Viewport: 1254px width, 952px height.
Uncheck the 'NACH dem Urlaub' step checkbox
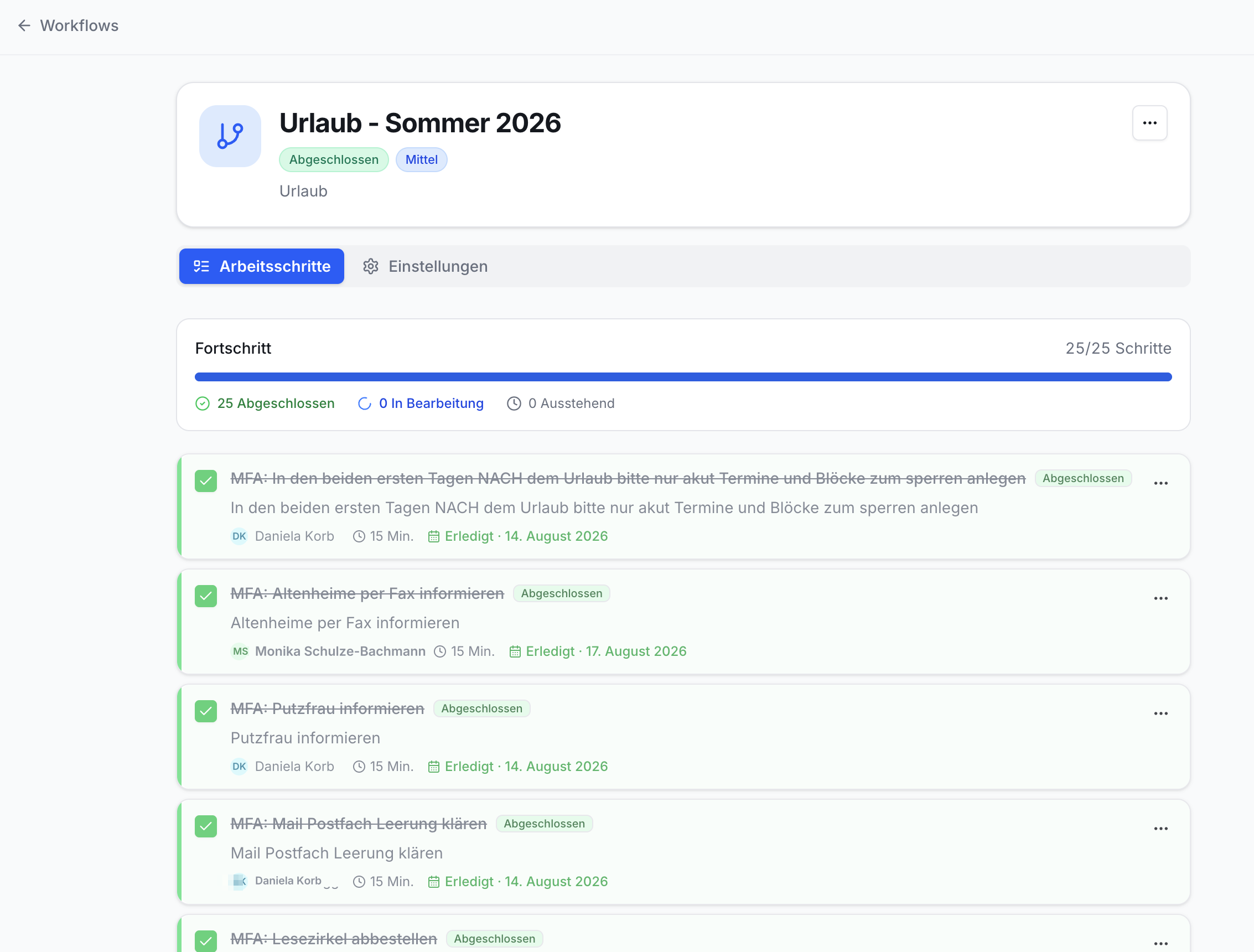[x=206, y=481]
